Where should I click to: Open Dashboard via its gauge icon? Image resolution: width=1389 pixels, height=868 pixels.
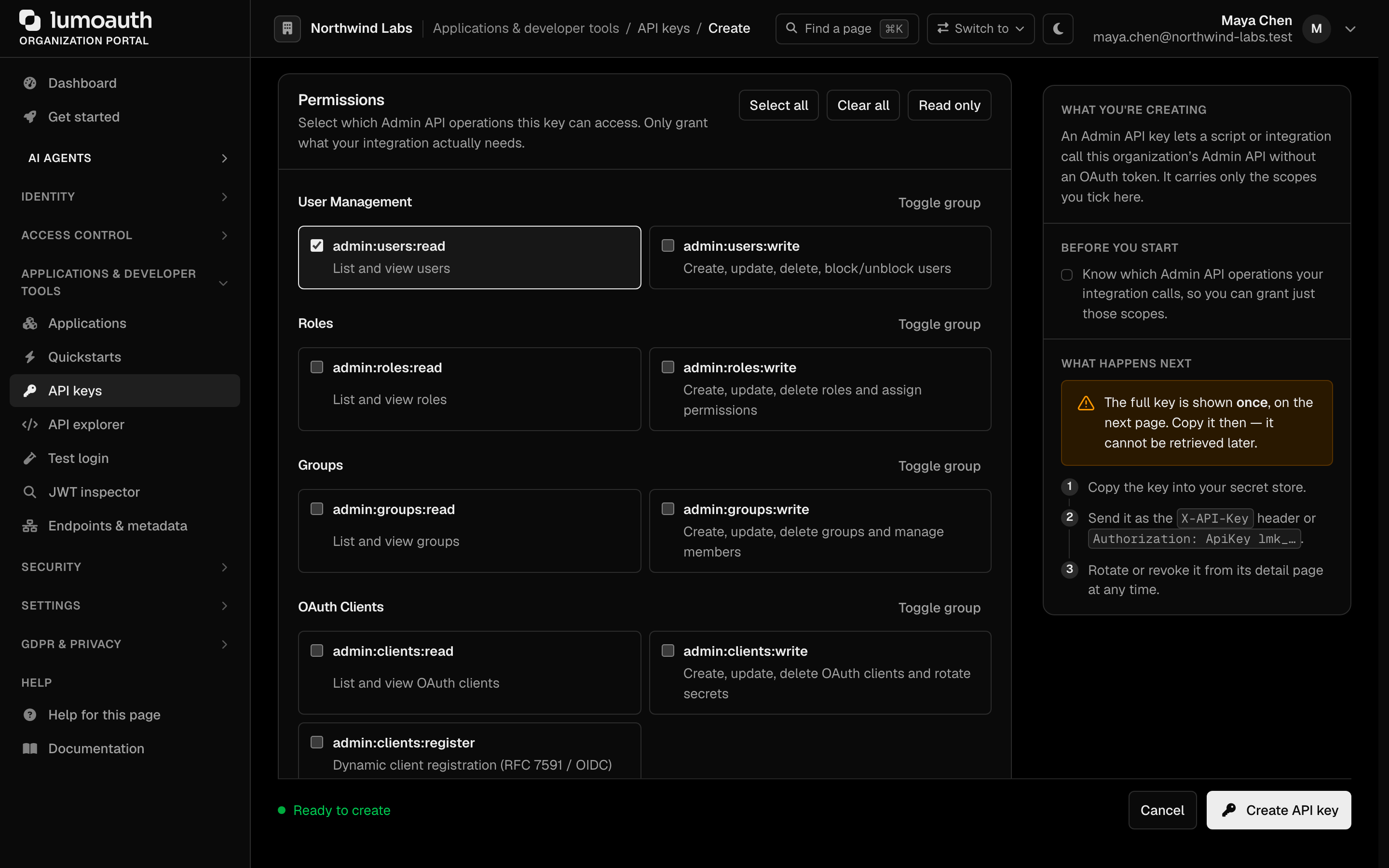(x=30, y=83)
